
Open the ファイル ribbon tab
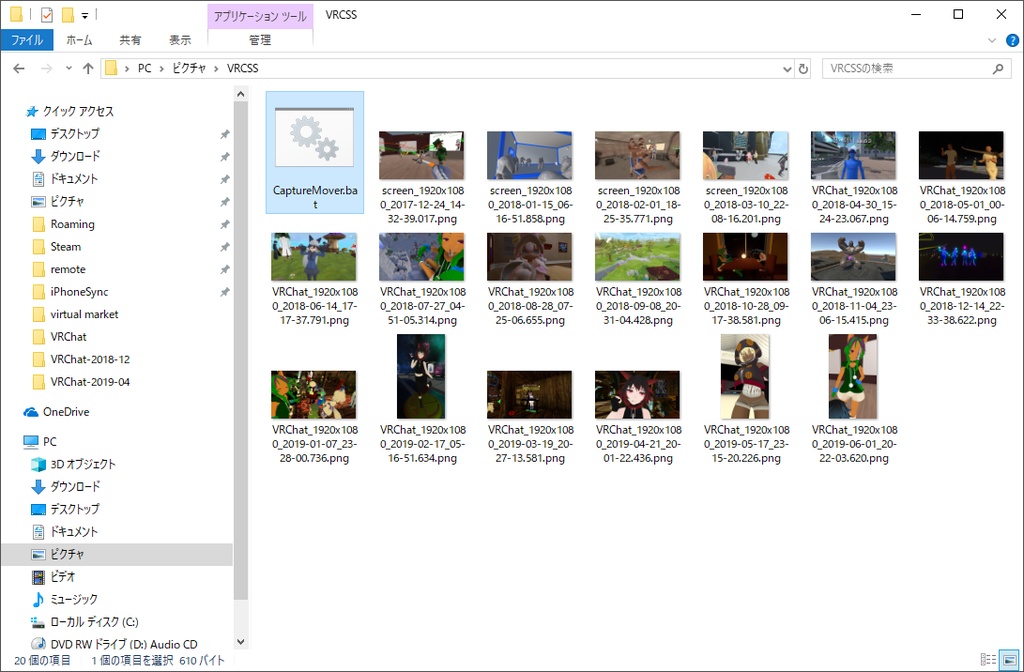click(27, 40)
